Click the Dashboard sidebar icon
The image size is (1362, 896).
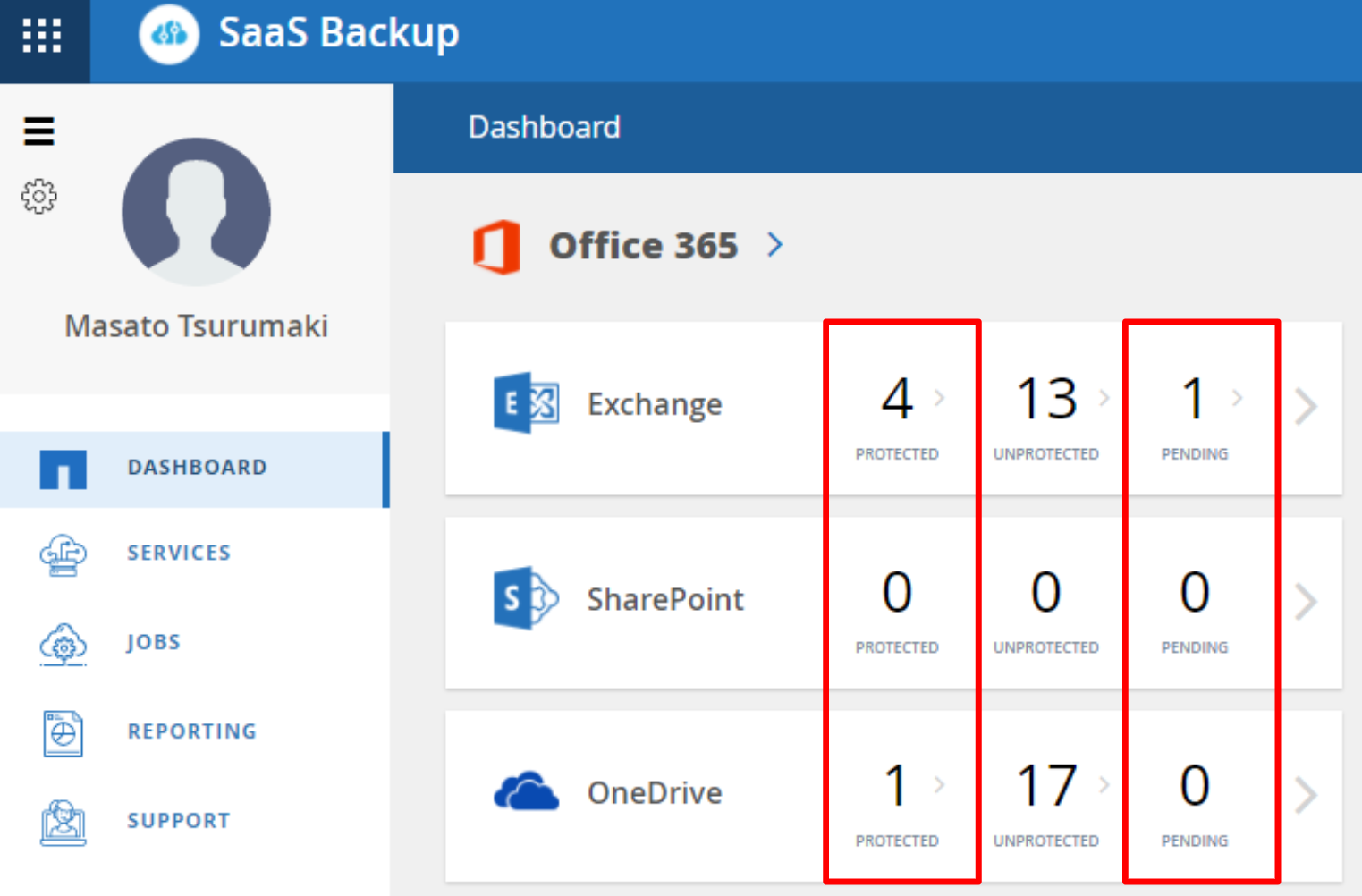click(63, 469)
